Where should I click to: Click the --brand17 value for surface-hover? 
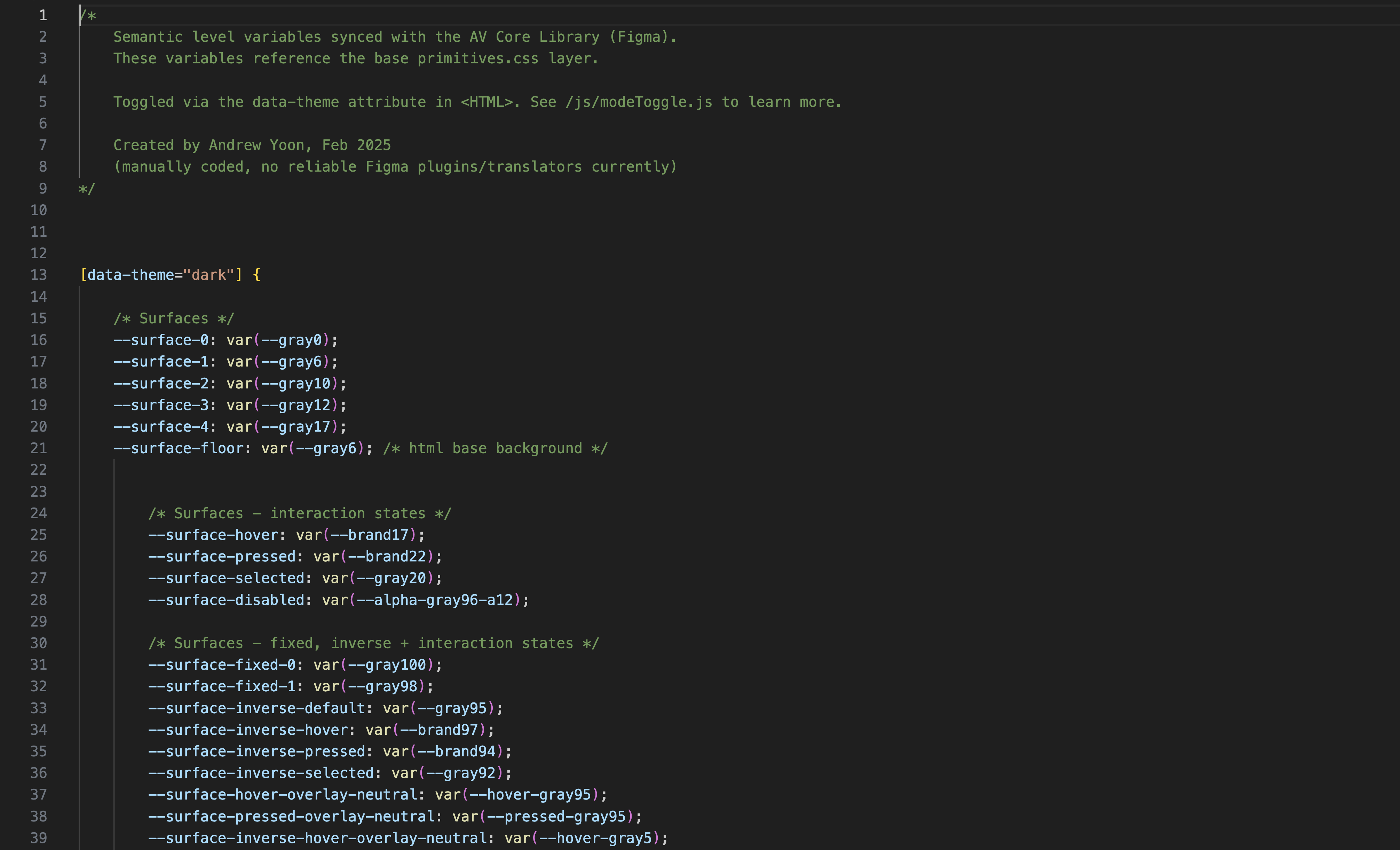[369, 535]
